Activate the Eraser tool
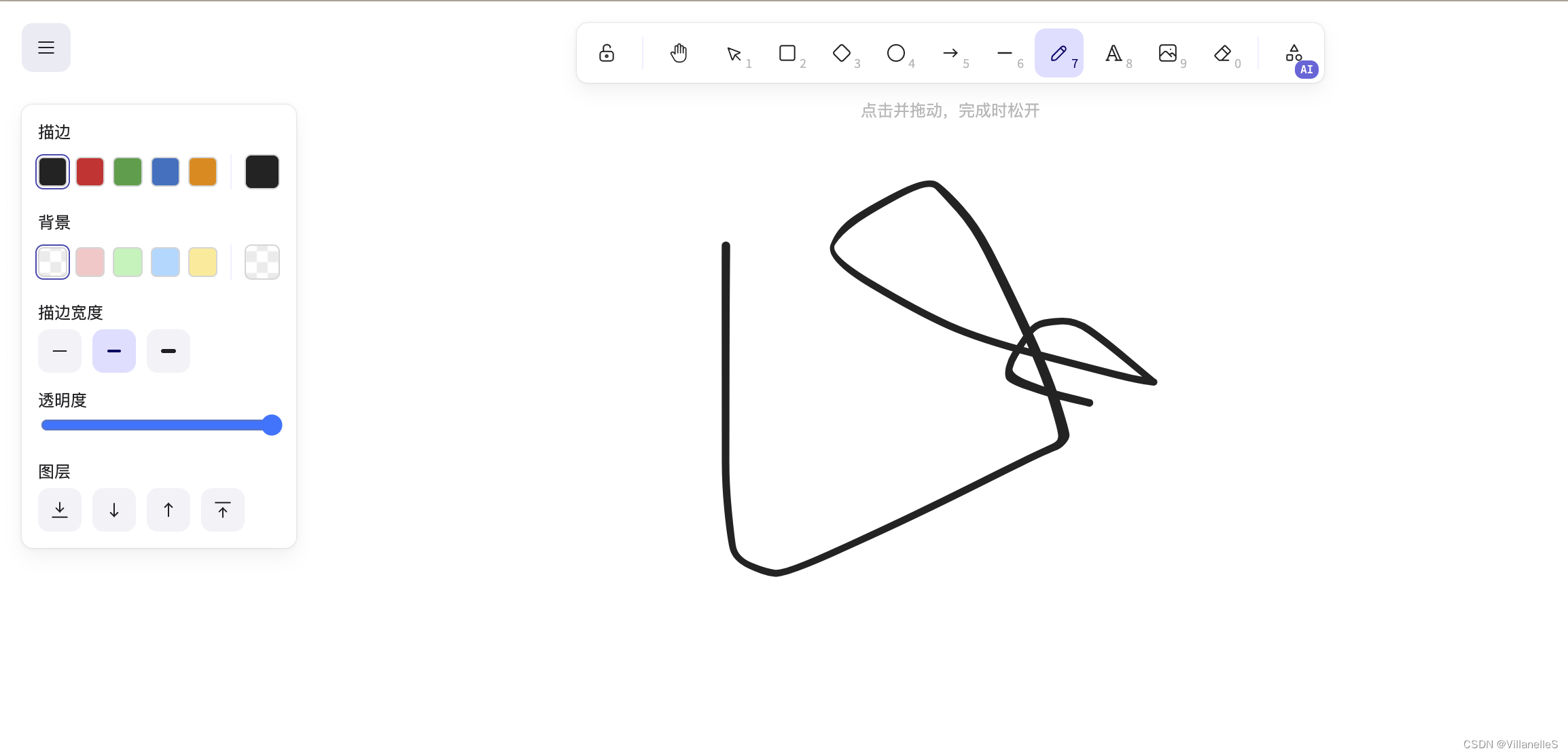 pos(1222,53)
